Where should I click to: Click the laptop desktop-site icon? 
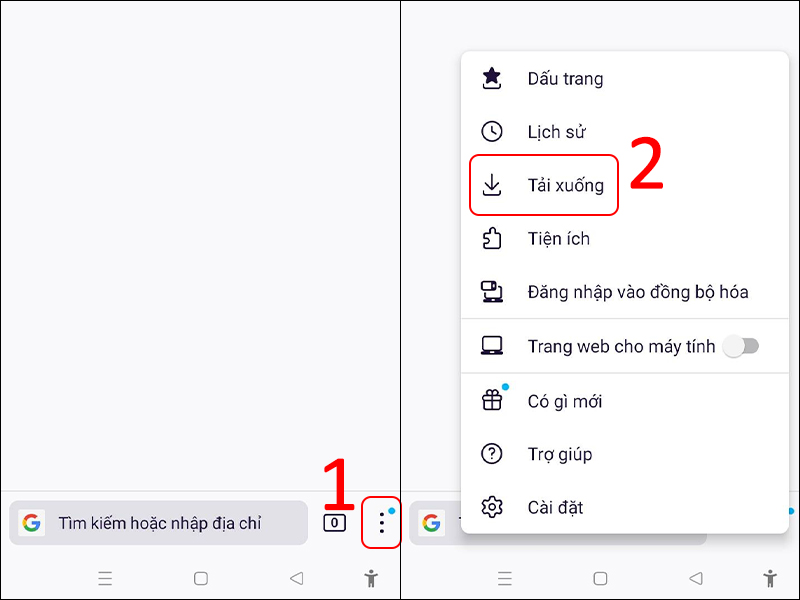492,346
